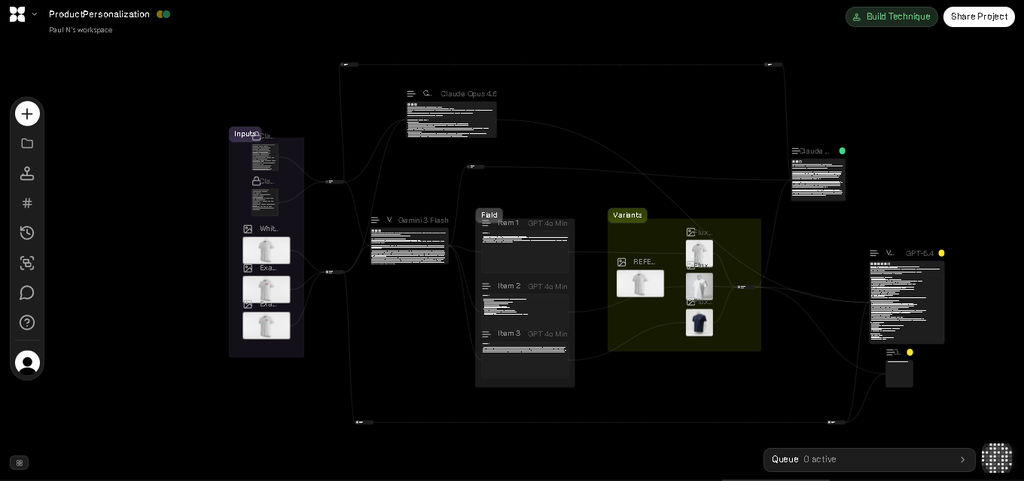1024x481 pixels.
Task: Click the GPT-5.4 model label
Action: click(920, 253)
